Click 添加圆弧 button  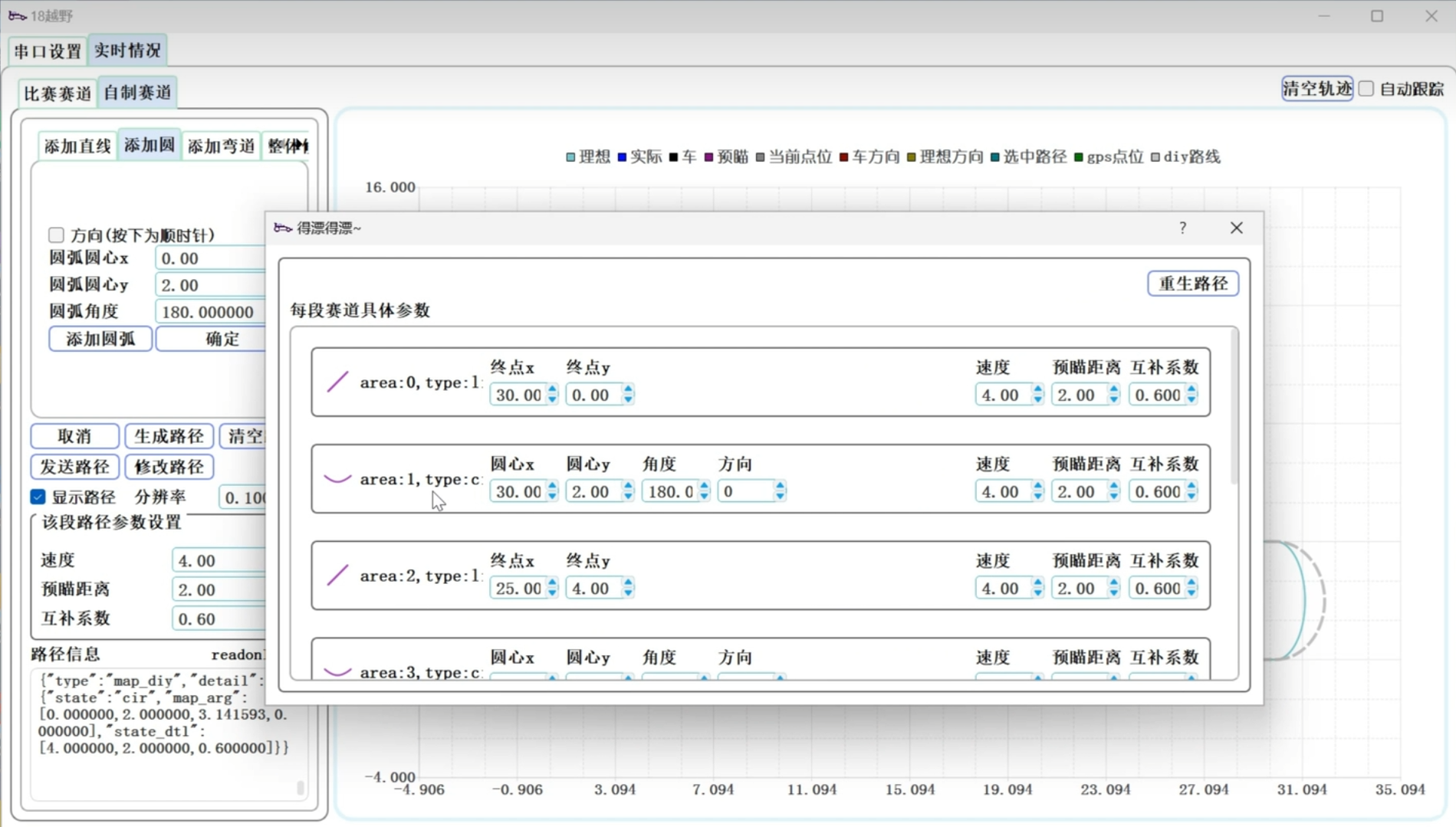click(x=100, y=339)
